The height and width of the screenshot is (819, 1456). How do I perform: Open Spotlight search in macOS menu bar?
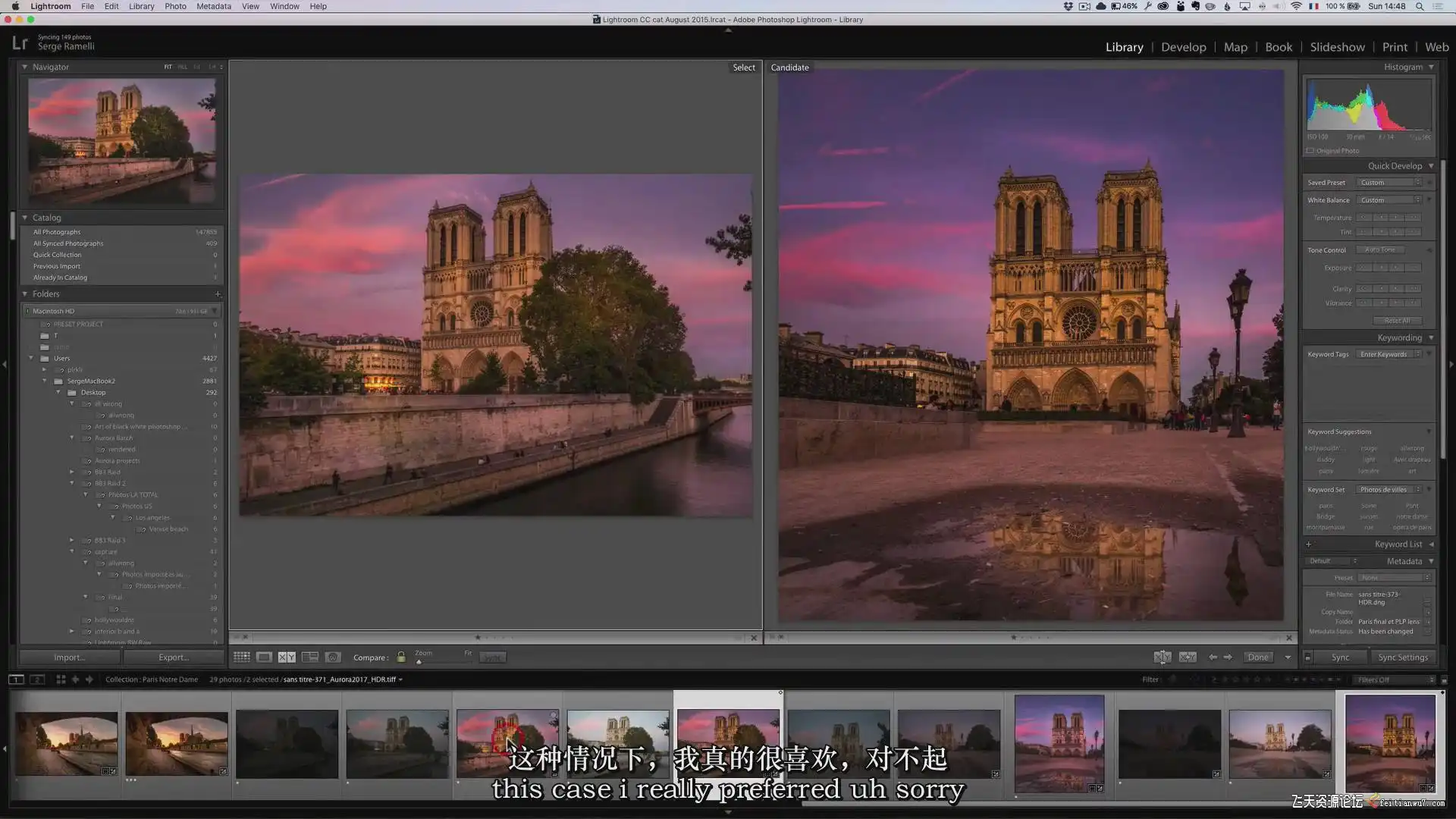click(1419, 6)
